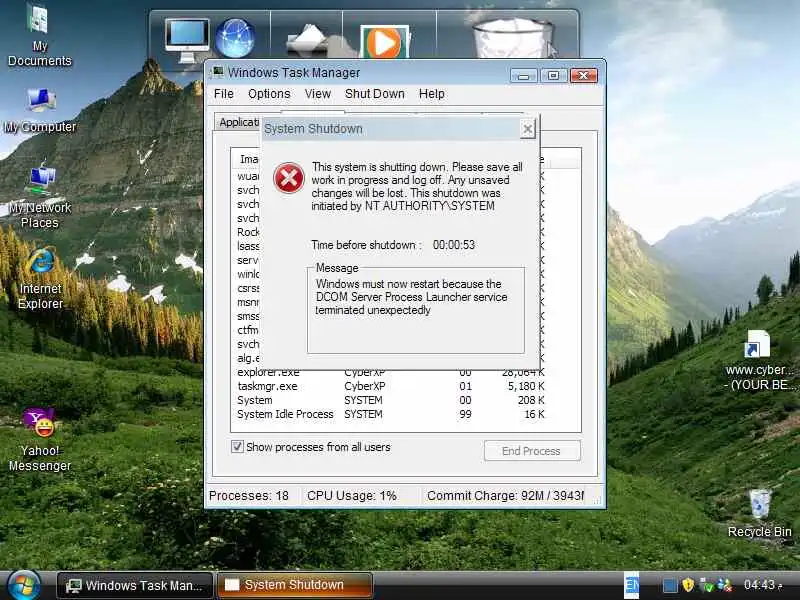800x600 pixels.
Task: Click the Time before shutdown countdown 00:00:53
Action: coord(454,245)
